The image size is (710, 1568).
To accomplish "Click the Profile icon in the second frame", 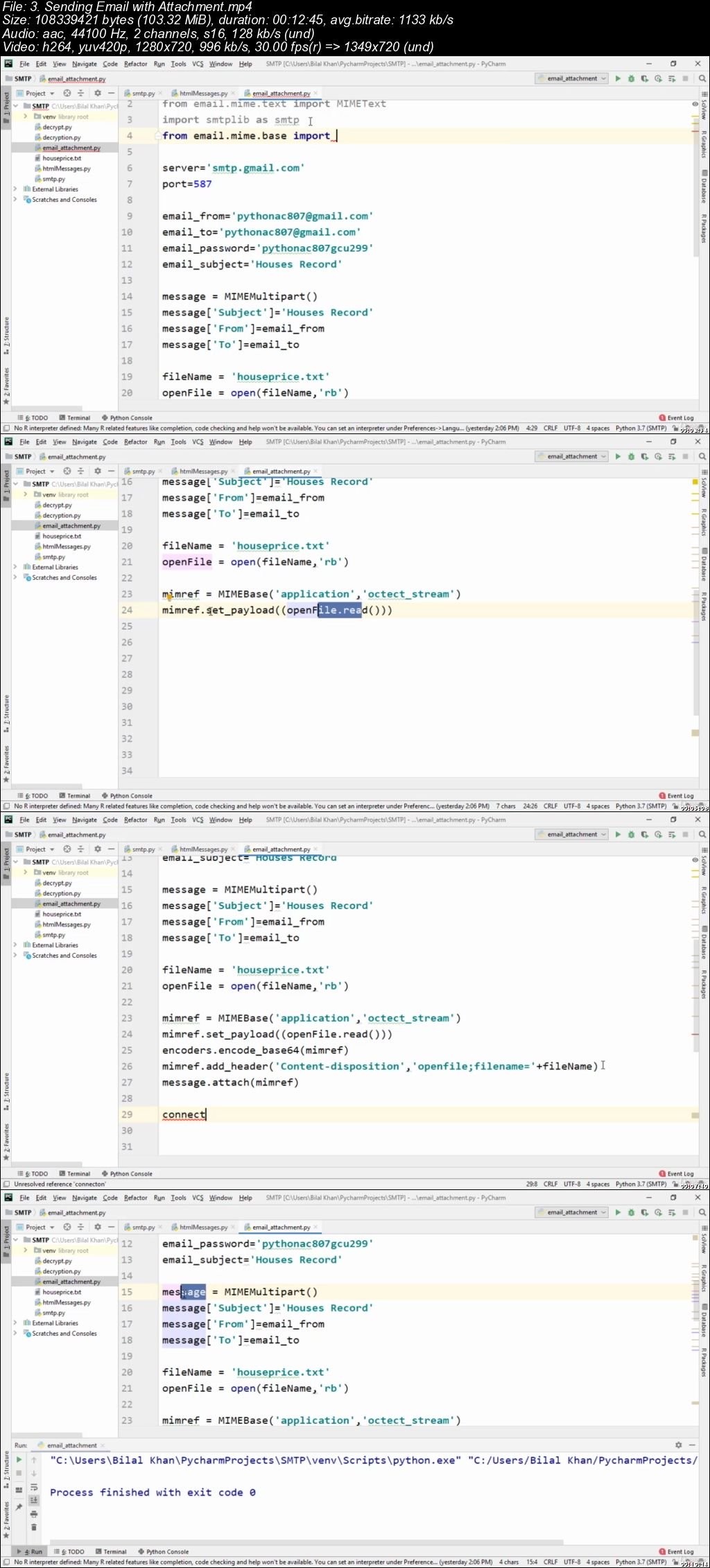I will click(x=658, y=456).
